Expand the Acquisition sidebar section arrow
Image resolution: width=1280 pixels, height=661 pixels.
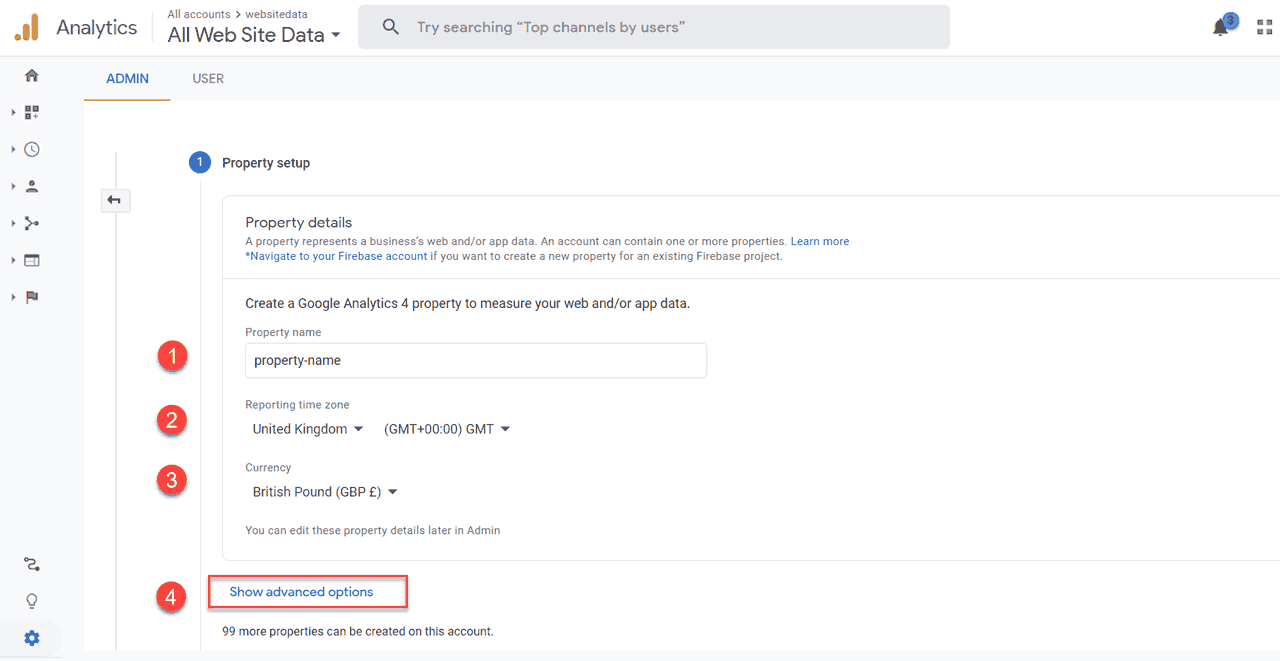[13, 223]
